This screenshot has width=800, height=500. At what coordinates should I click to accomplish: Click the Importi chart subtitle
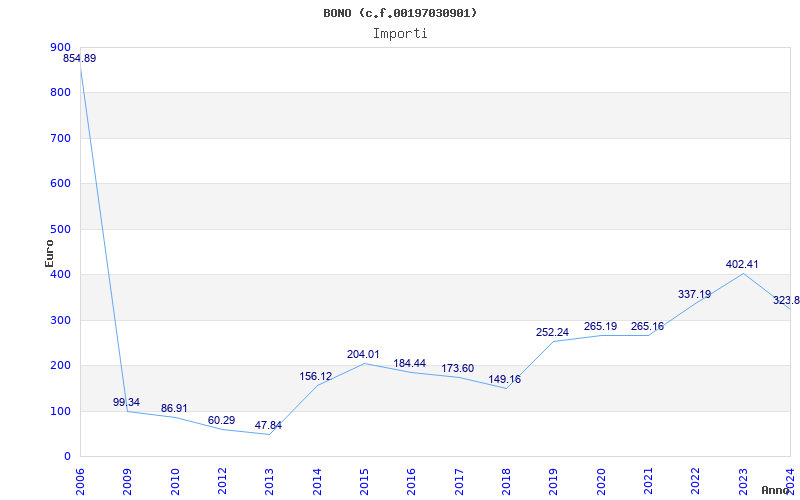(x=400, y=34)
